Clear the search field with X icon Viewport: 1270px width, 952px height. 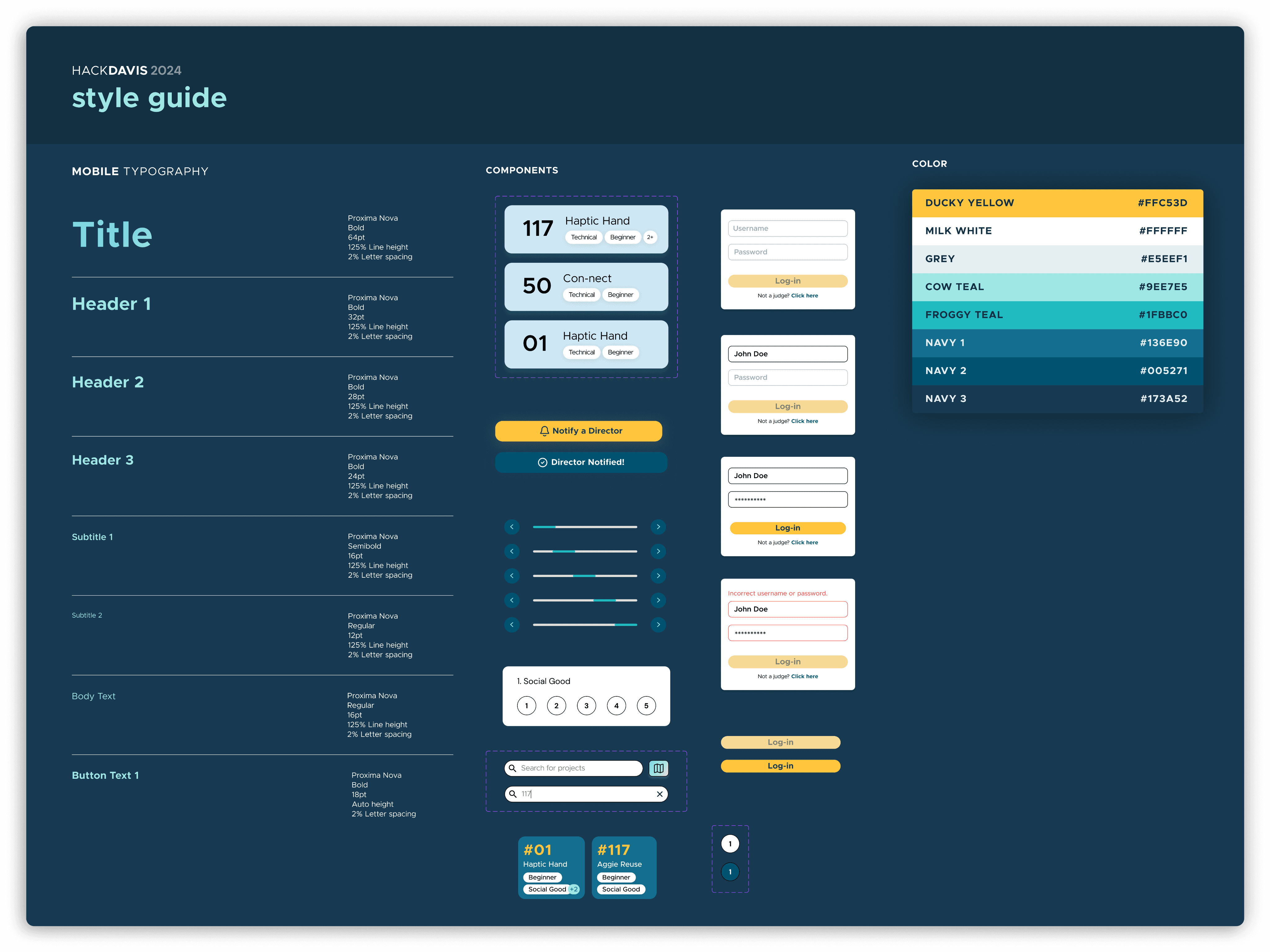coord(660,794)
